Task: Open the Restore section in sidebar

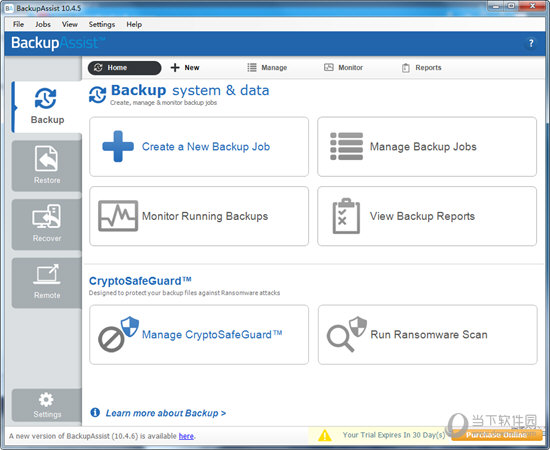Action: pyautogui.click(x=47, y=166)
